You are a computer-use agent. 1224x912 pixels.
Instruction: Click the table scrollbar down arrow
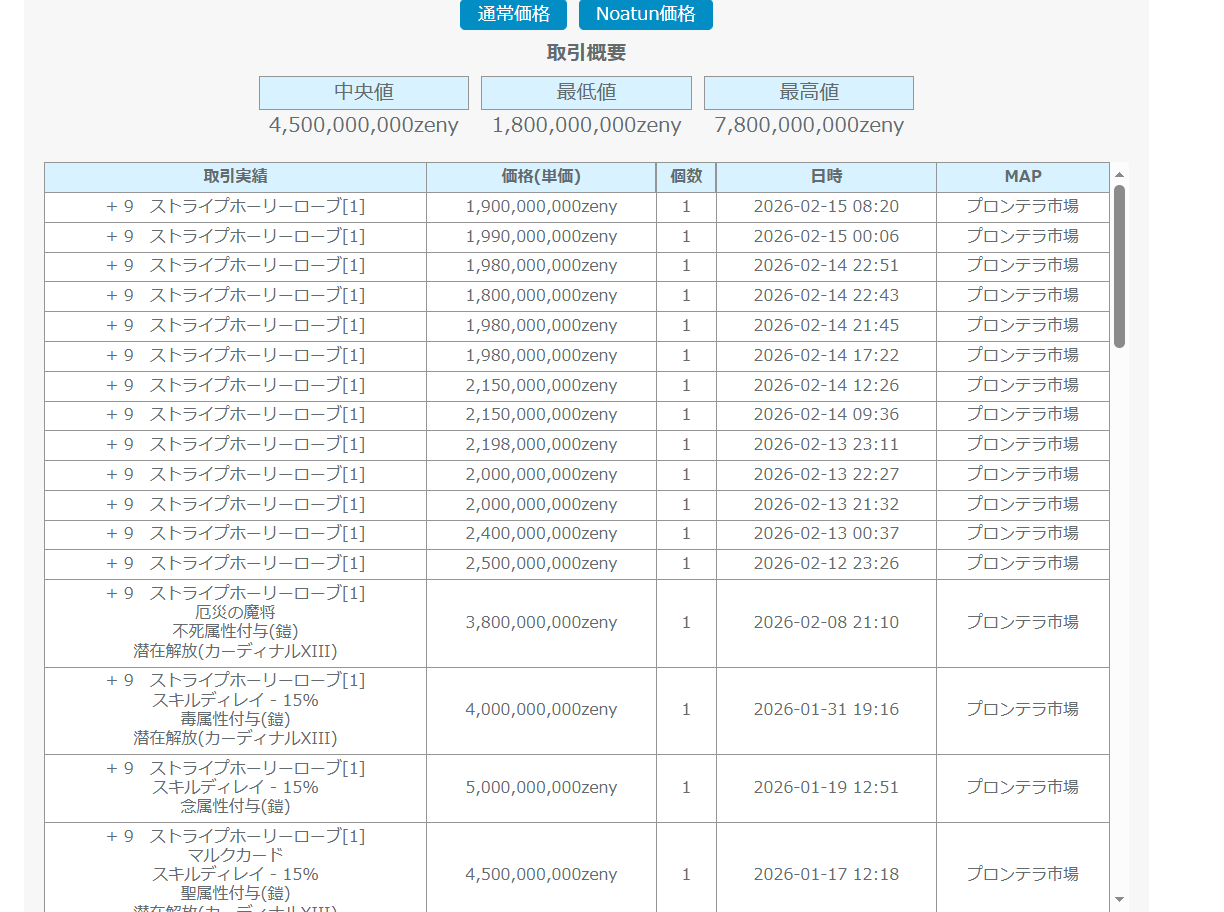point(1119,899)
